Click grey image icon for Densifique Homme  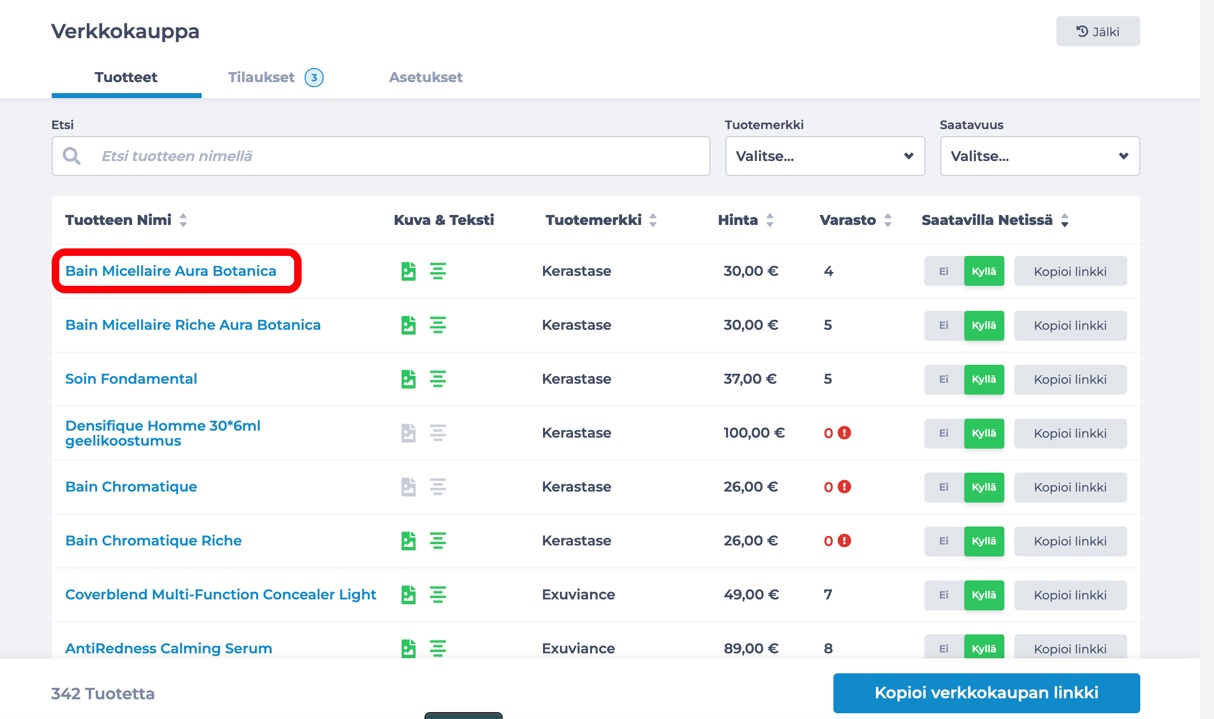click(x=408, y=433)
